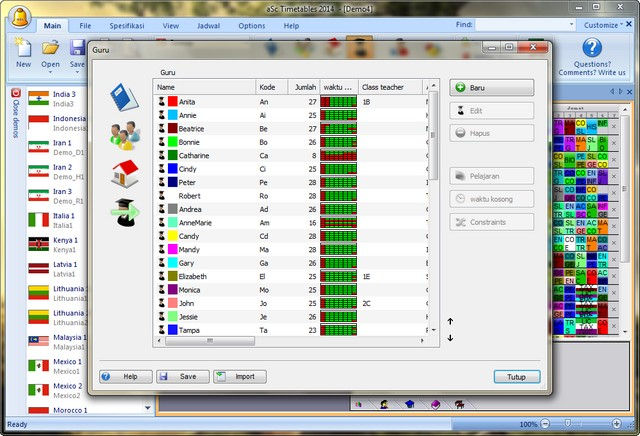Viewport: 640px width, 436px height.
Task: Open the Main ribbon tab
Action: 52,26
